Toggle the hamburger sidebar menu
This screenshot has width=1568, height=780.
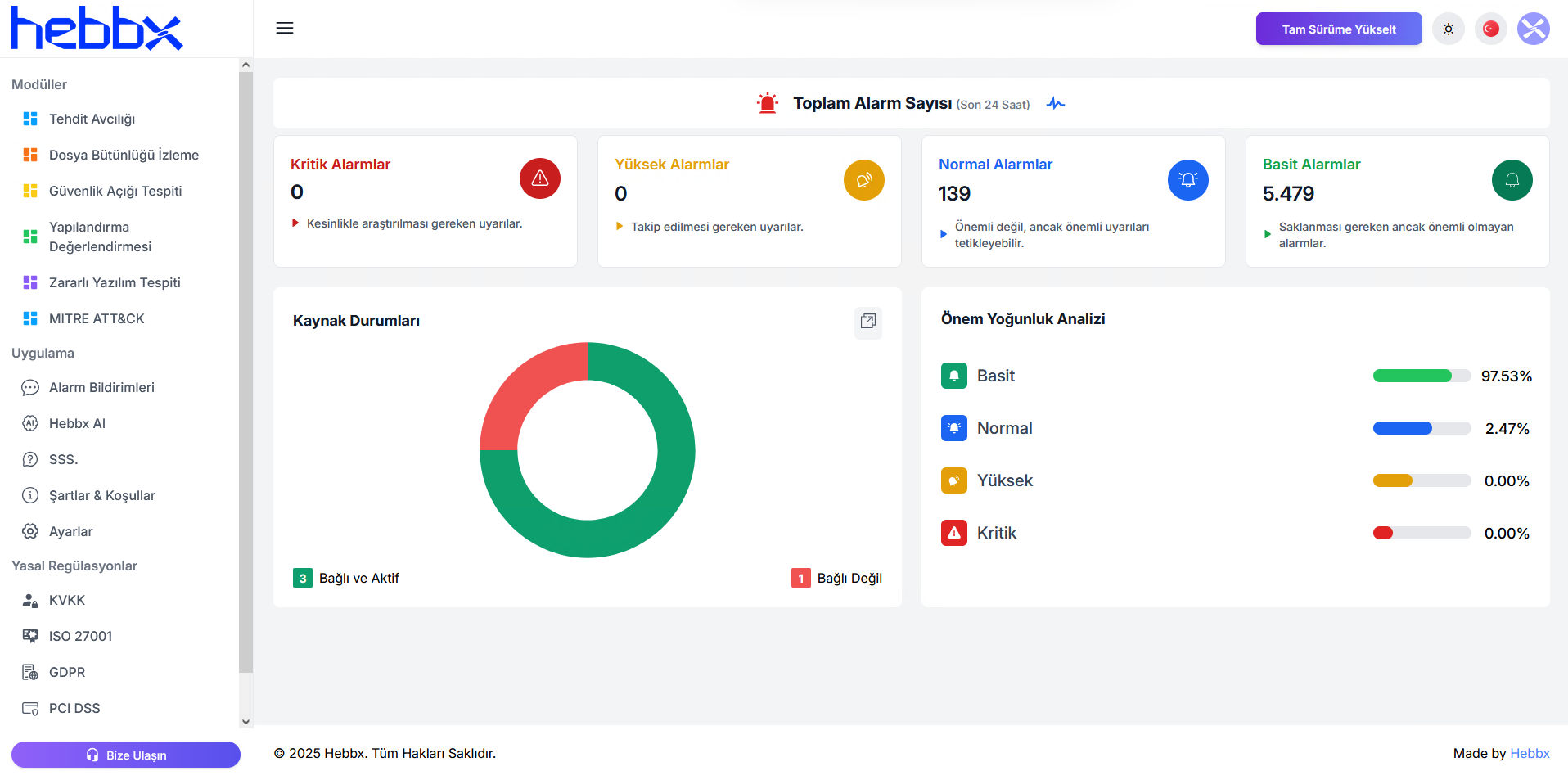point(284,28)
